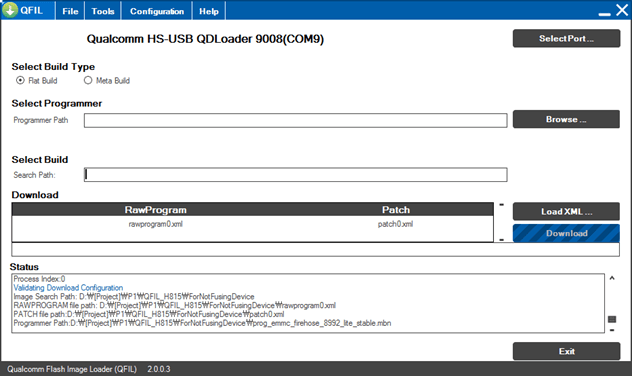Open the File menu

click(70, 11)
